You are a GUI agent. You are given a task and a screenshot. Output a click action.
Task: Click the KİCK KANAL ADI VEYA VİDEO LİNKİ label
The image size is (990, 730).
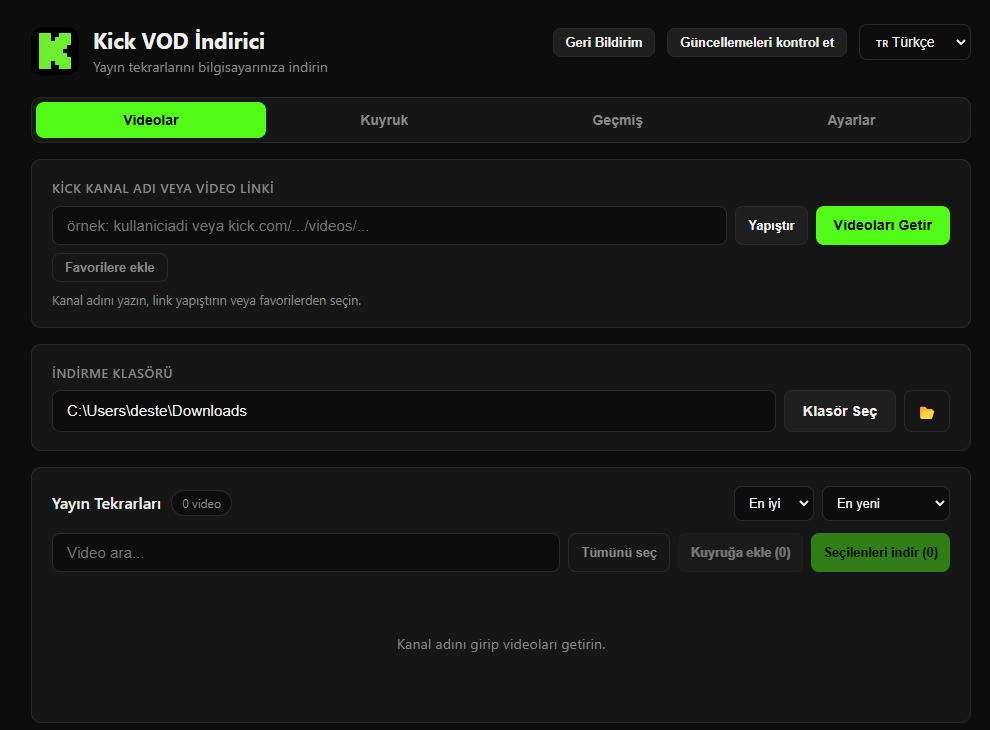point(163,188)
